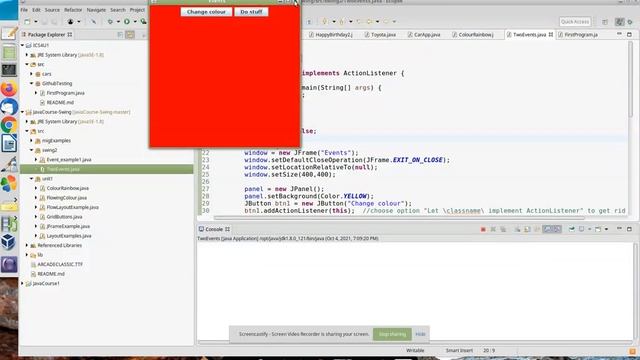Click the Open Perspective toolbar icon
Image resolution: width=640 pixels, height=360 pixels.
coord(605,22)
